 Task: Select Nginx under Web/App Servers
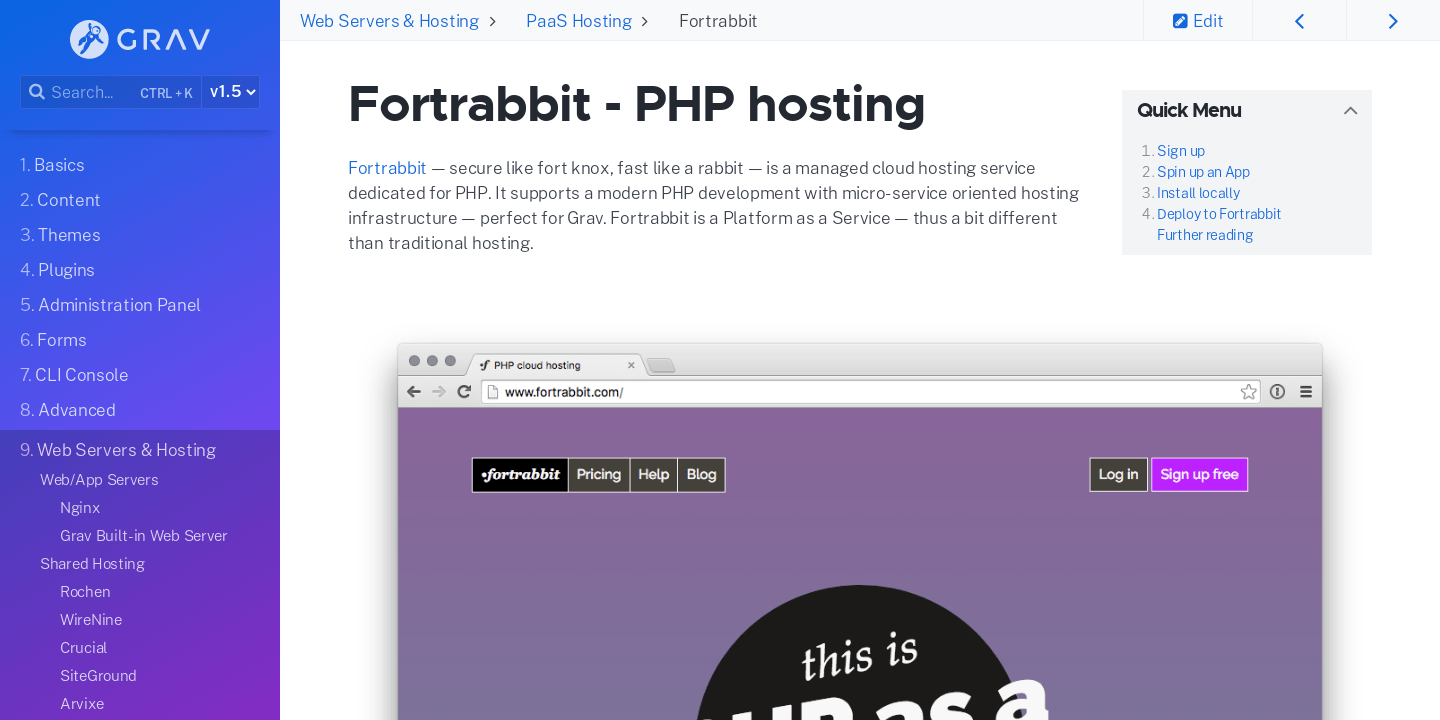click(x=80, y=507)
